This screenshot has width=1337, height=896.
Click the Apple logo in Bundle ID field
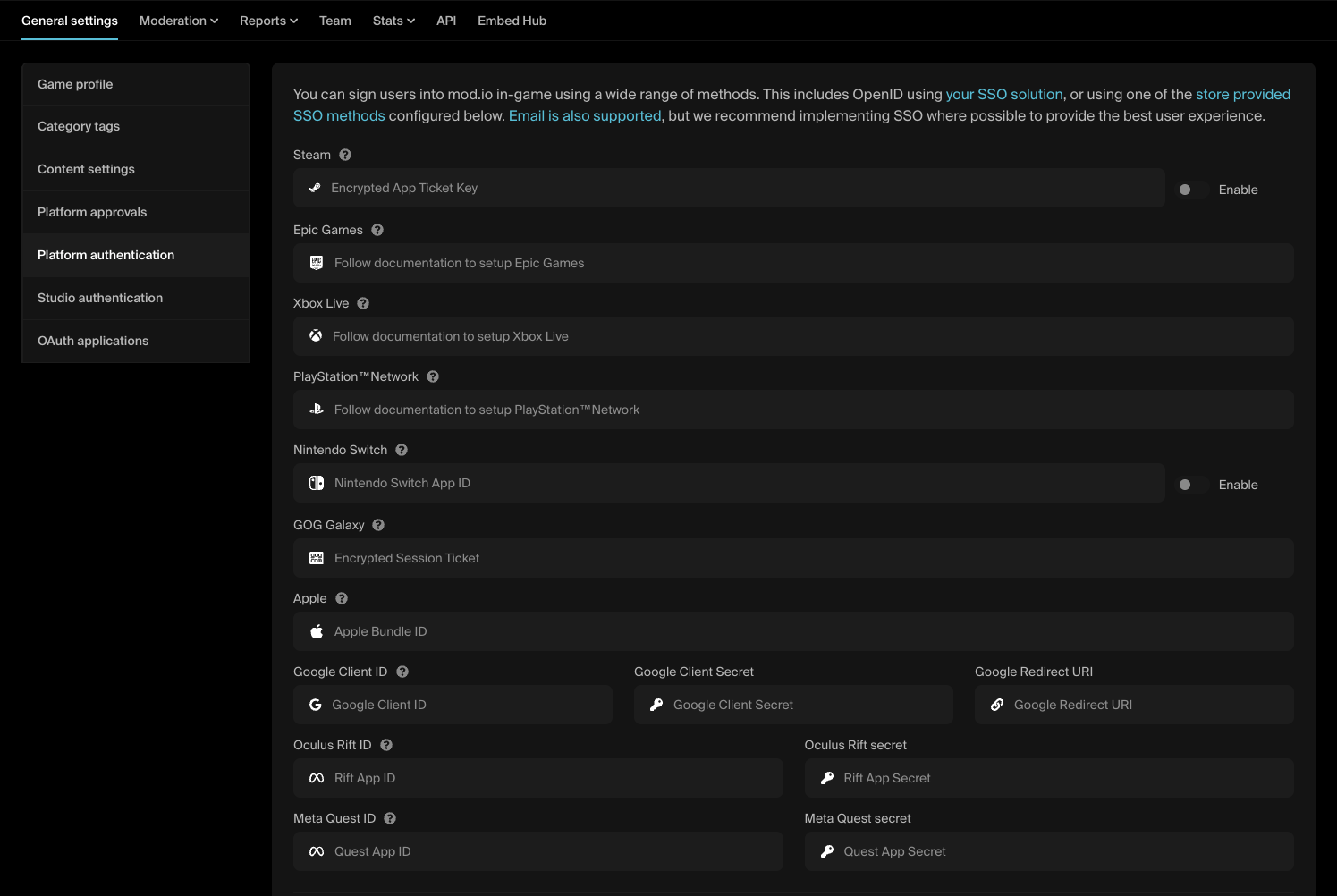tap(316, 630)
